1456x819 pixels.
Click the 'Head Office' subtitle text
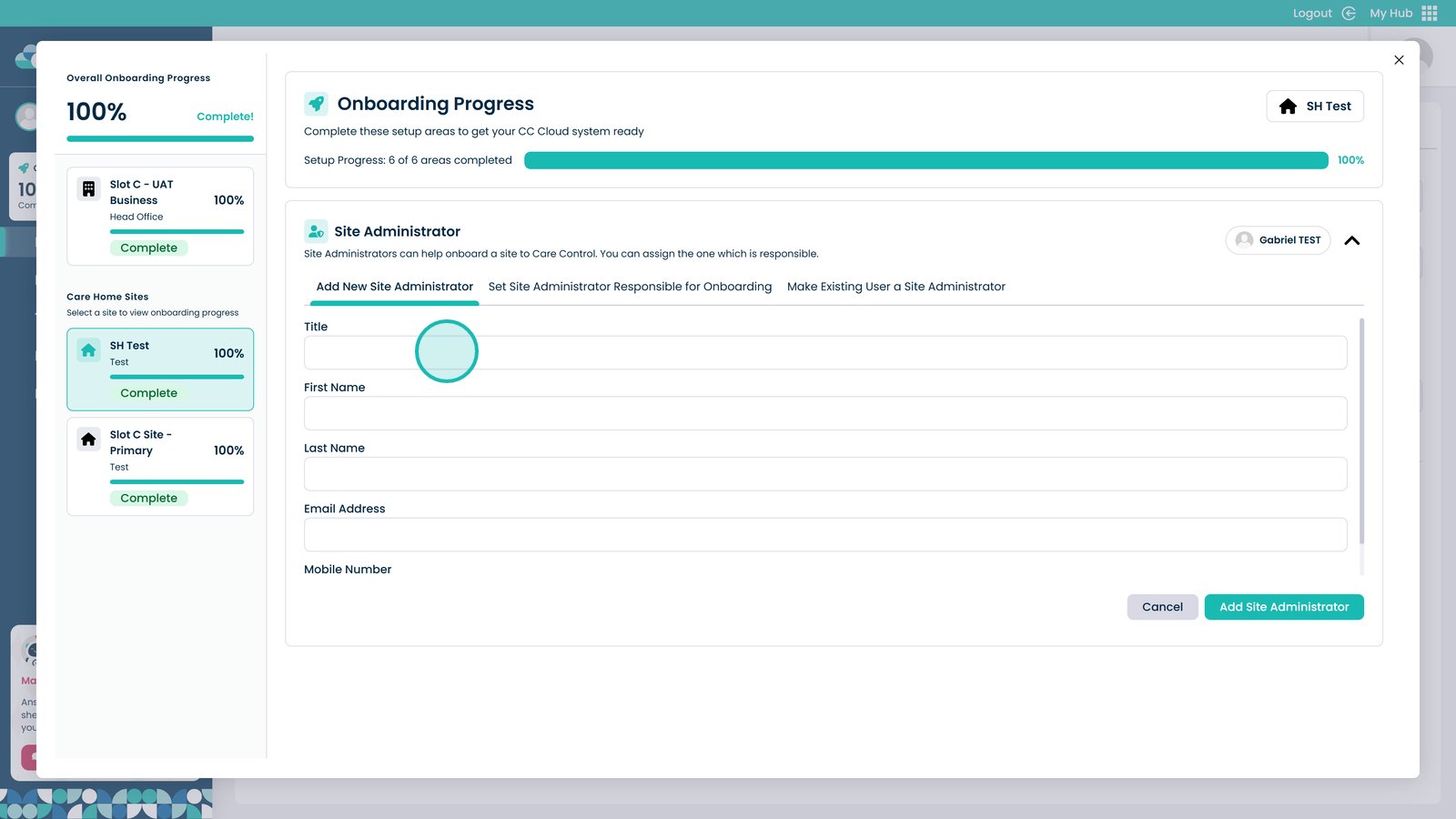[136, 217]
